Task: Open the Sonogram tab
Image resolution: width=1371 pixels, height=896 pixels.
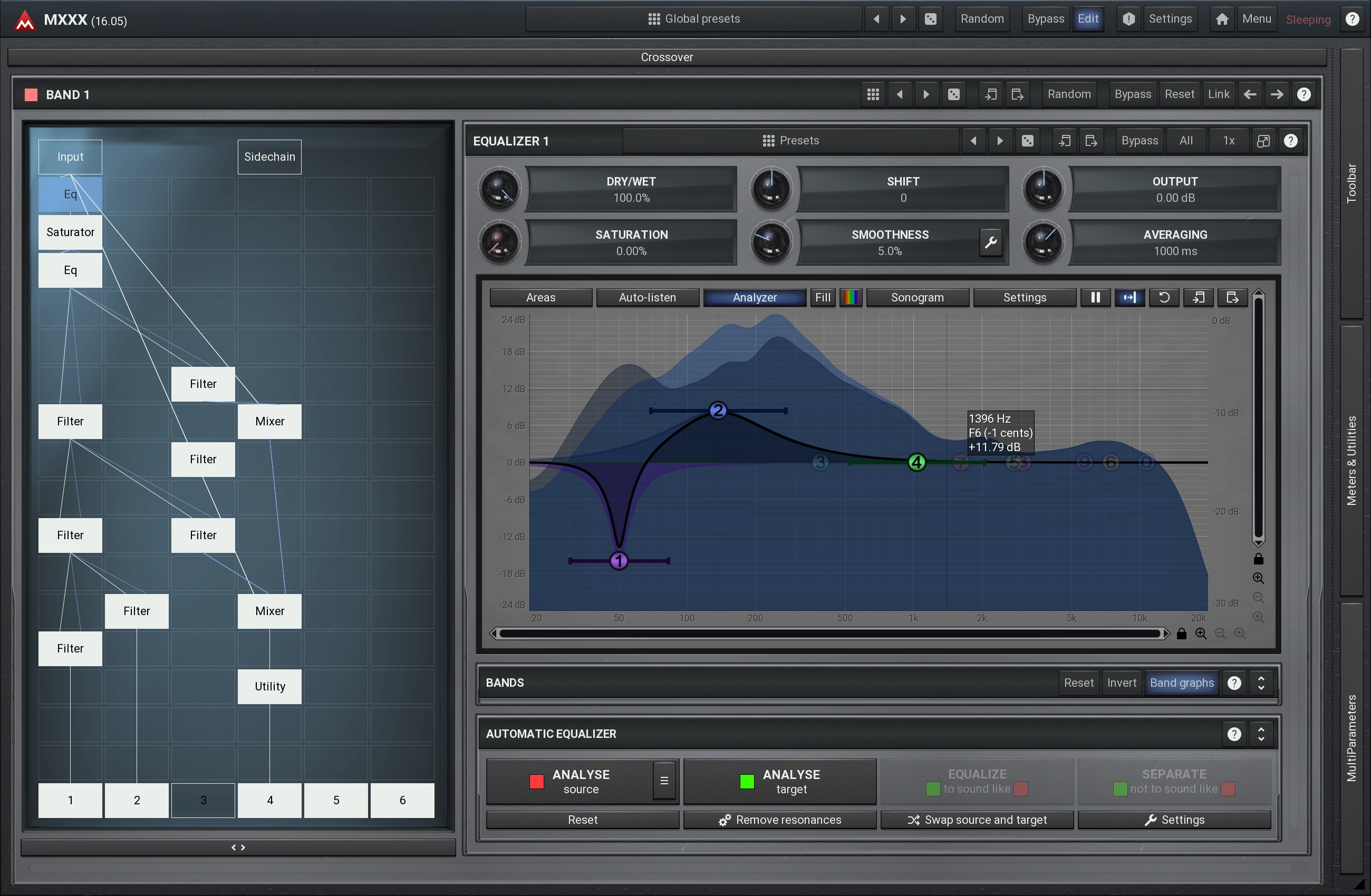Action: [917, 297]
